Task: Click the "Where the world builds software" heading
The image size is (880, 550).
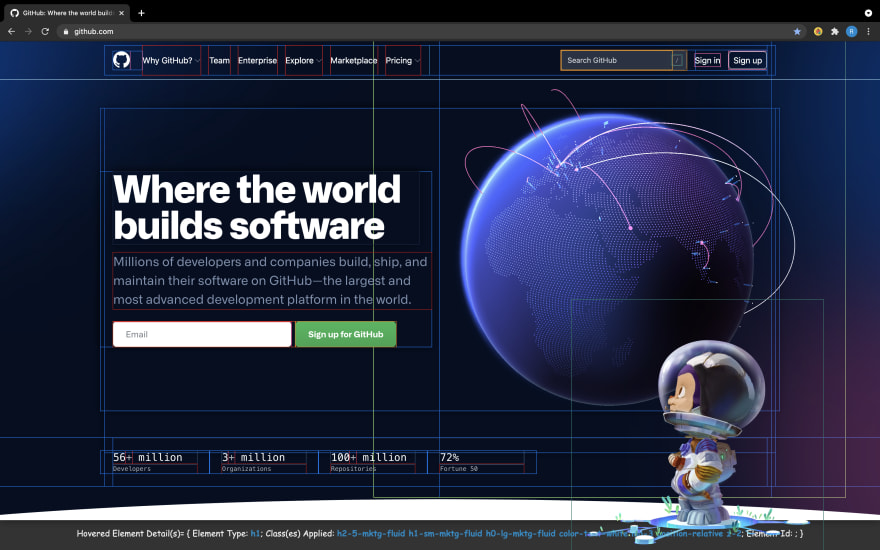Action: point(257,207)
